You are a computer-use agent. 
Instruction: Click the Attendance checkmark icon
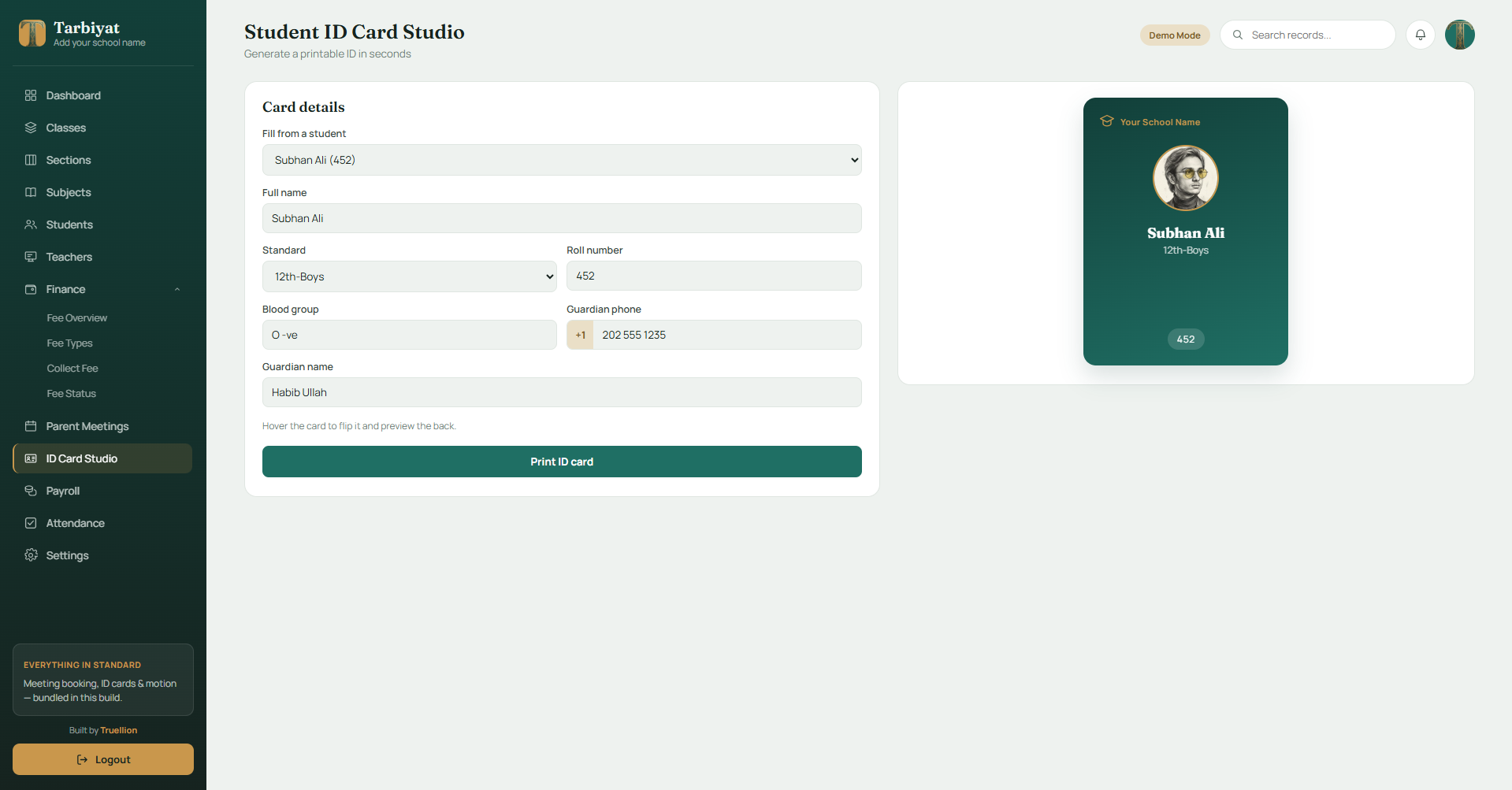point(31,523)
